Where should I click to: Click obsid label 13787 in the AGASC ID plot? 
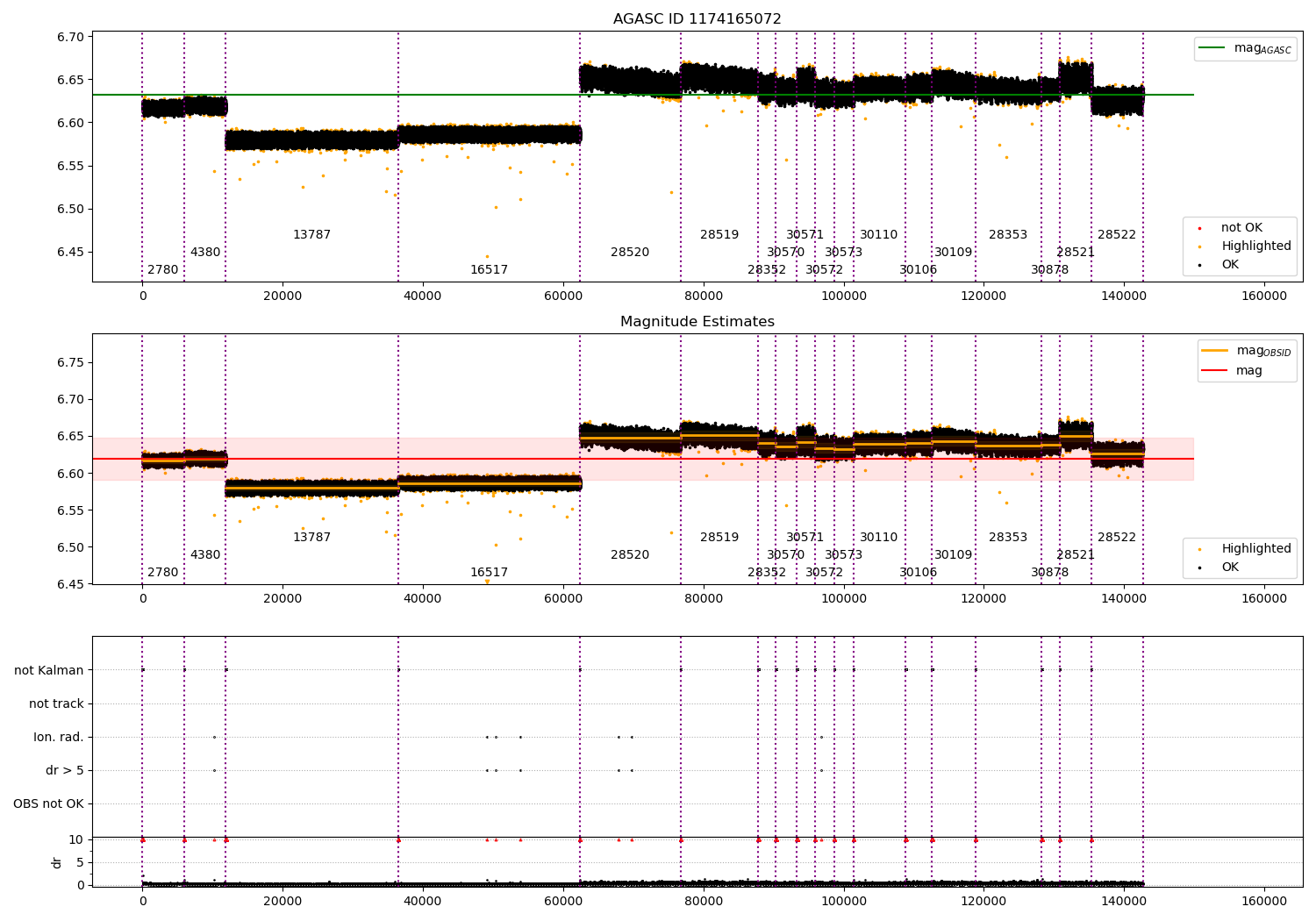coord(311,235)
